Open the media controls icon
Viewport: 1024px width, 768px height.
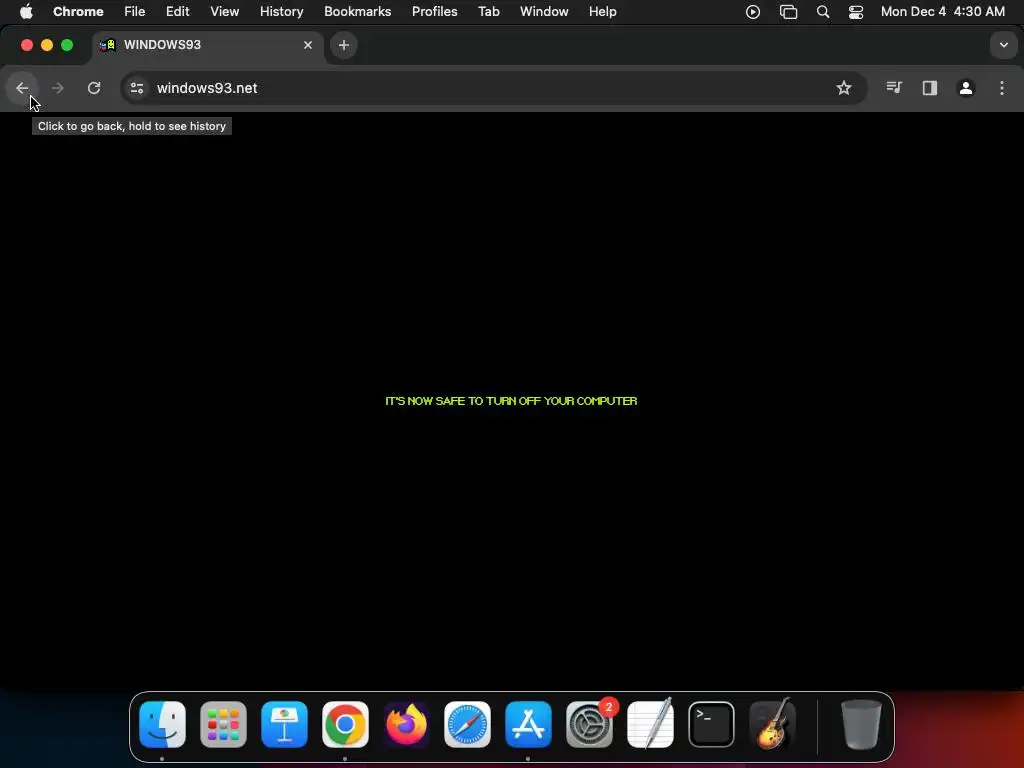(893, 88)
